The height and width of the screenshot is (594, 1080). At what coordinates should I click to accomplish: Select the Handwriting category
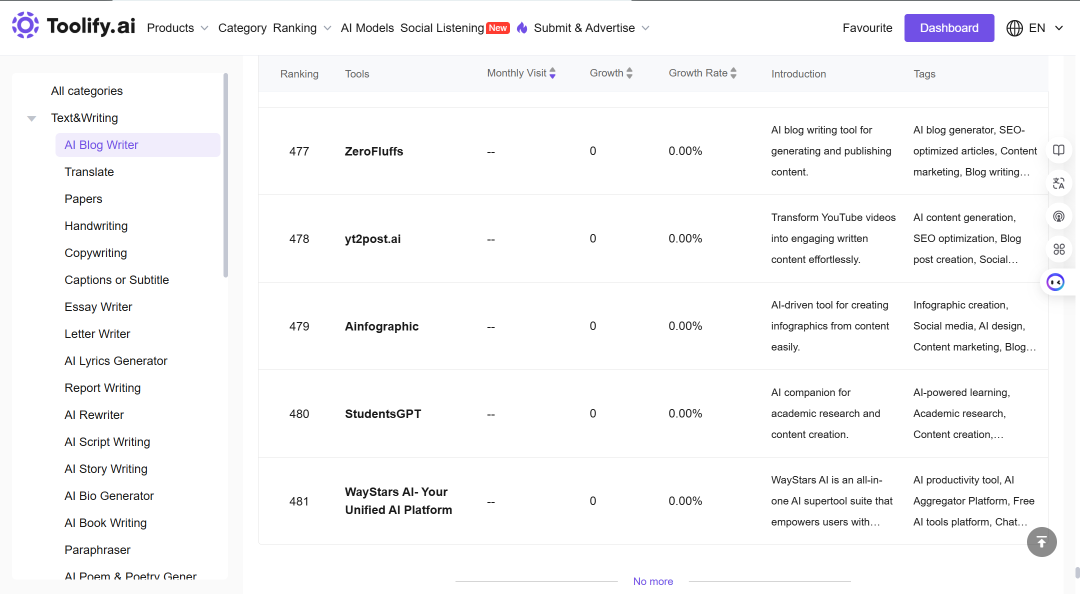pos(96,225)
